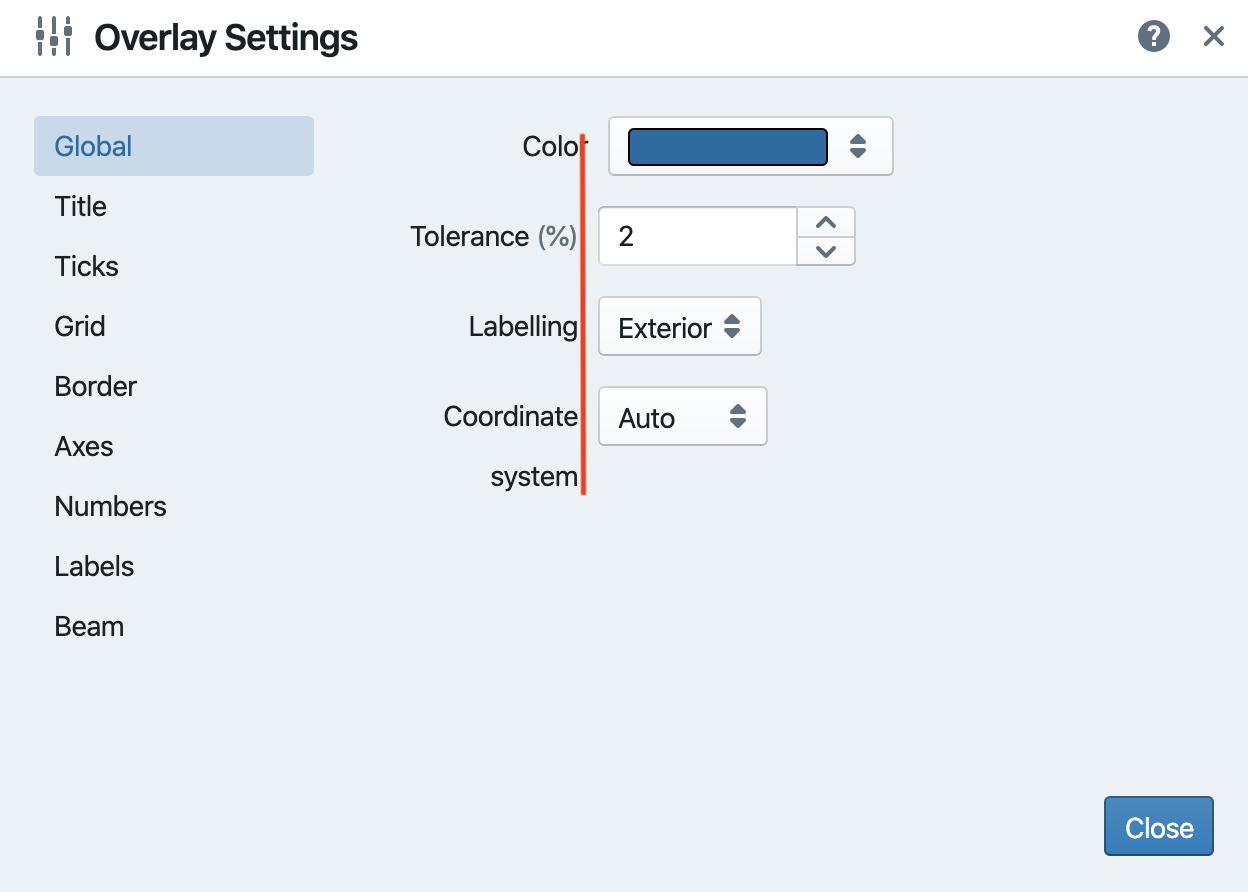Screen dimensions: 1248x892
Task: Open the overlay settings sliders icon
Action: [55, 36]
